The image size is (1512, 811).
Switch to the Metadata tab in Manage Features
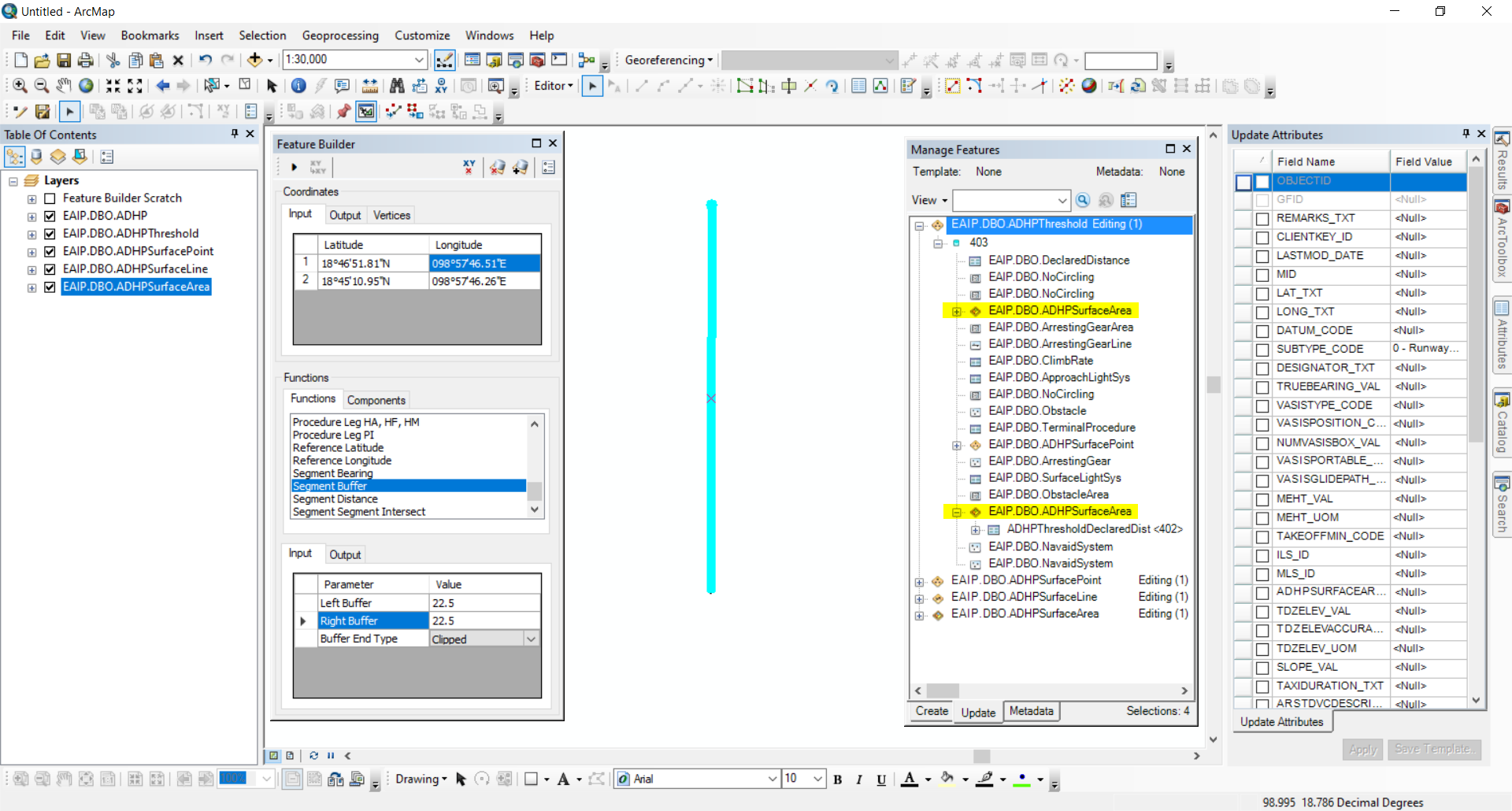[1032, 712]
